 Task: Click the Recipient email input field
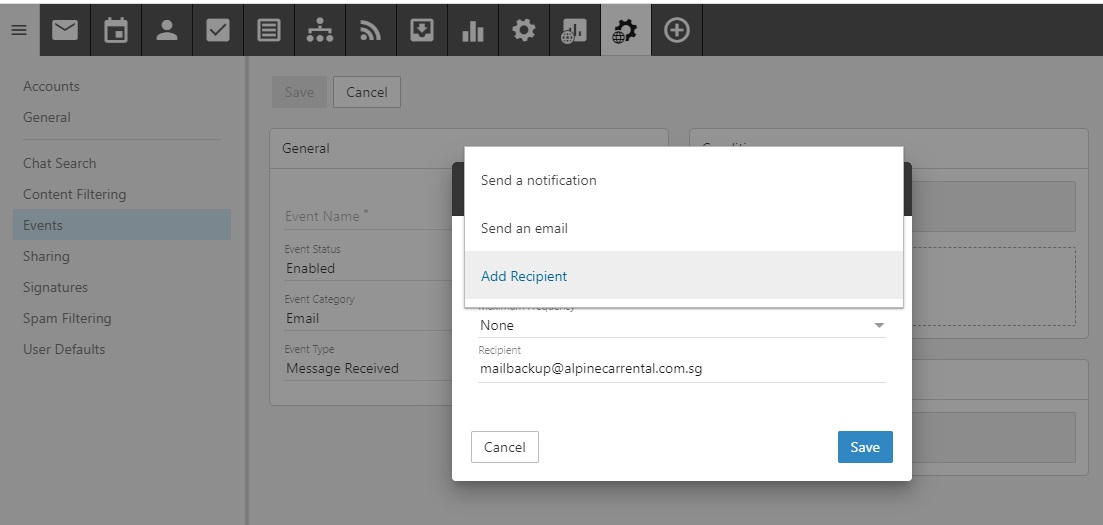click(681, 369)
